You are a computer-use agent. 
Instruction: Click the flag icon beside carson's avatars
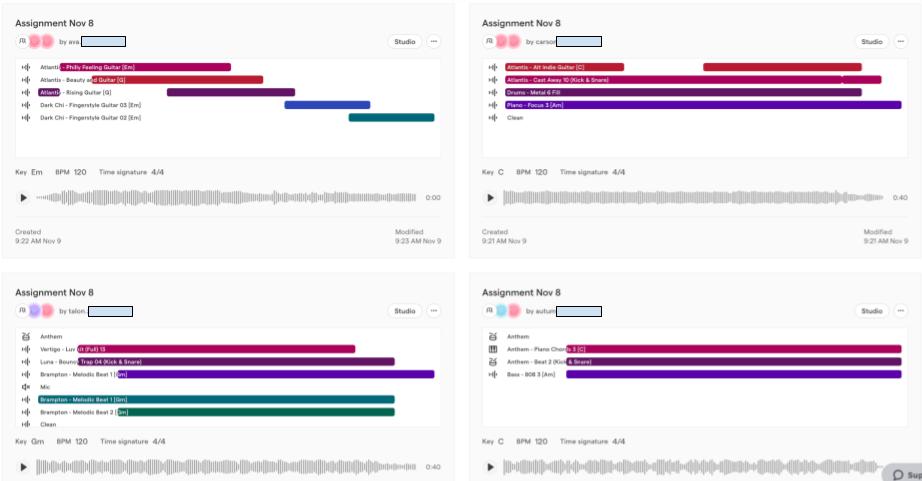(489, 41)
